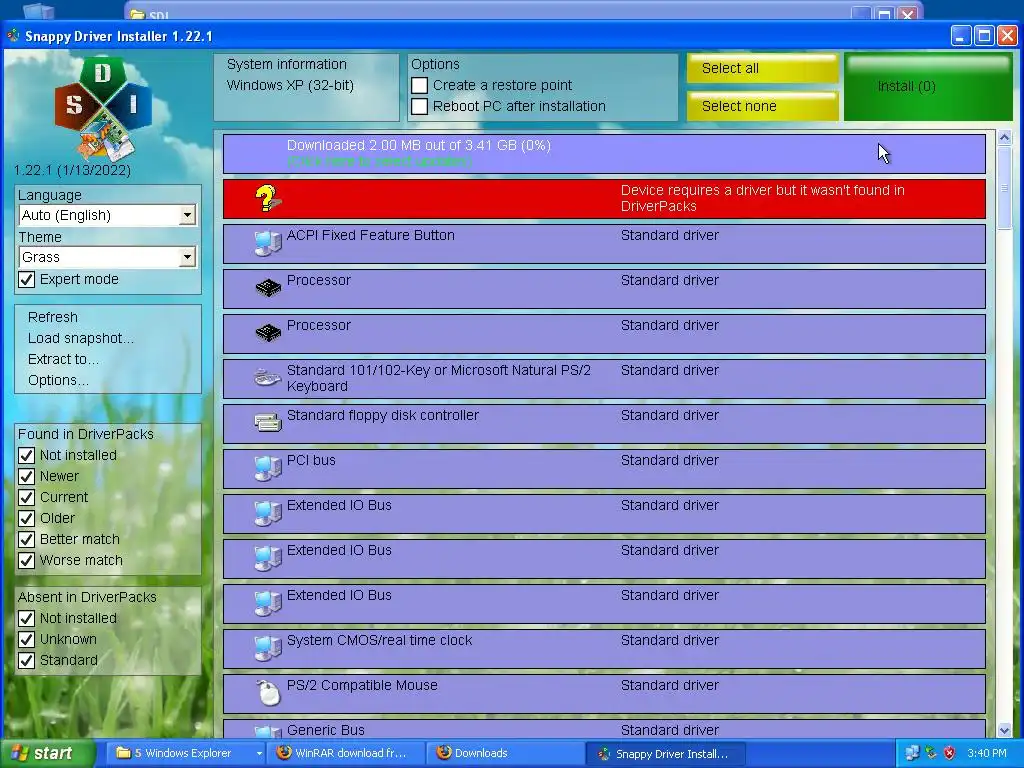Click the yellow Select all button

coord(762,69)
